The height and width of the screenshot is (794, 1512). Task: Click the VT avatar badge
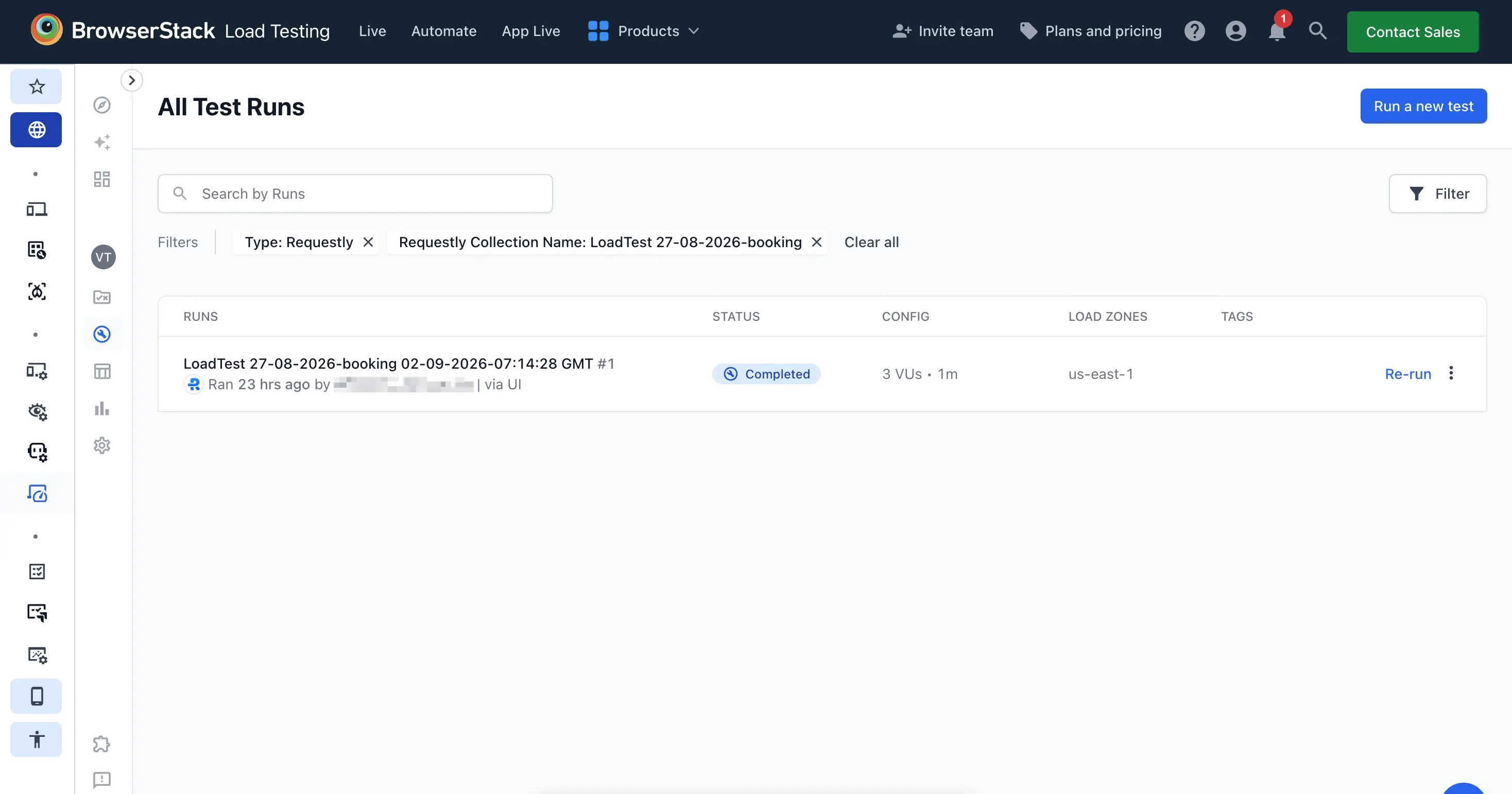tap(104, 257)
